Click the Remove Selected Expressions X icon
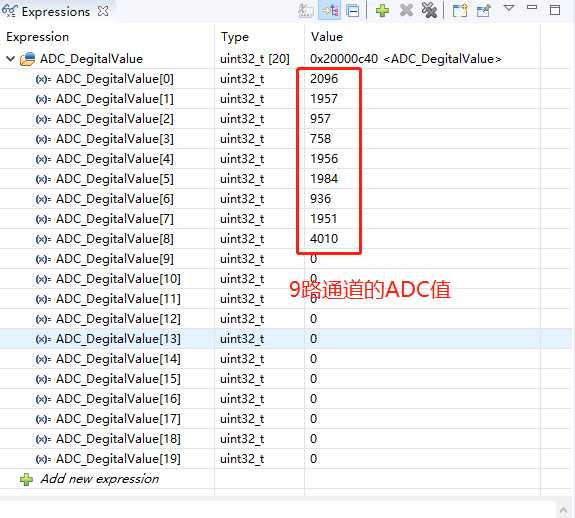Viewport: 575px width, 518px height. 406,10
